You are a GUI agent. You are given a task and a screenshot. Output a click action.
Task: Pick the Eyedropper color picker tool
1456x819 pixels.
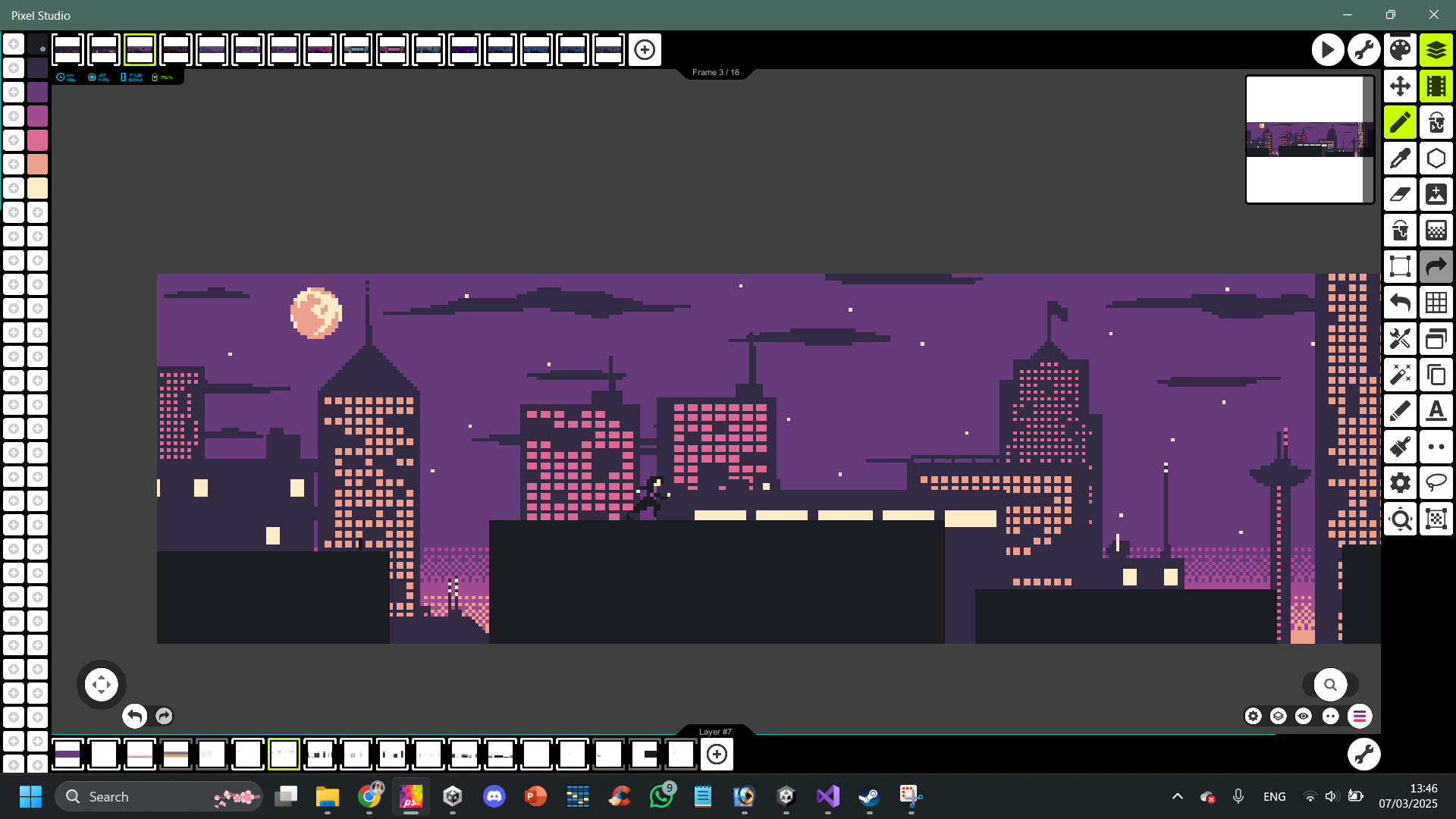click(x=1400, y=158)
